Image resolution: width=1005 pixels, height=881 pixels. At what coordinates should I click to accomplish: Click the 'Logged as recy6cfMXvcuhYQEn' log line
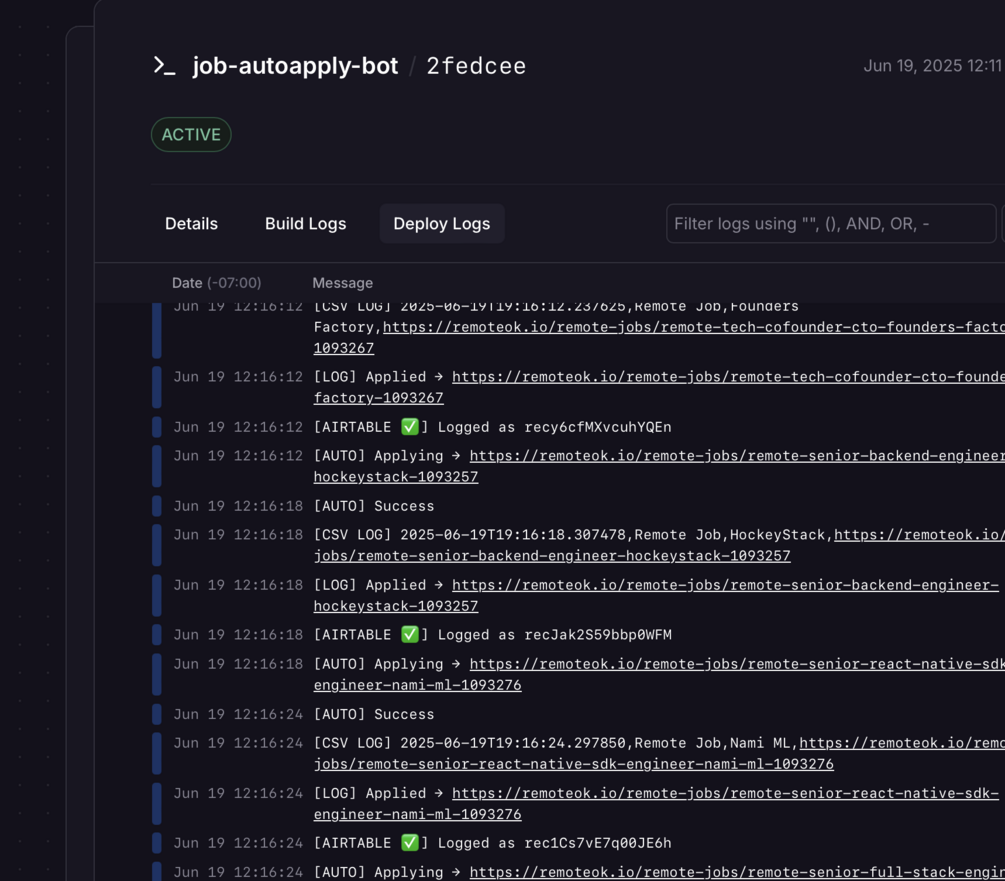[x=554, y=427]
